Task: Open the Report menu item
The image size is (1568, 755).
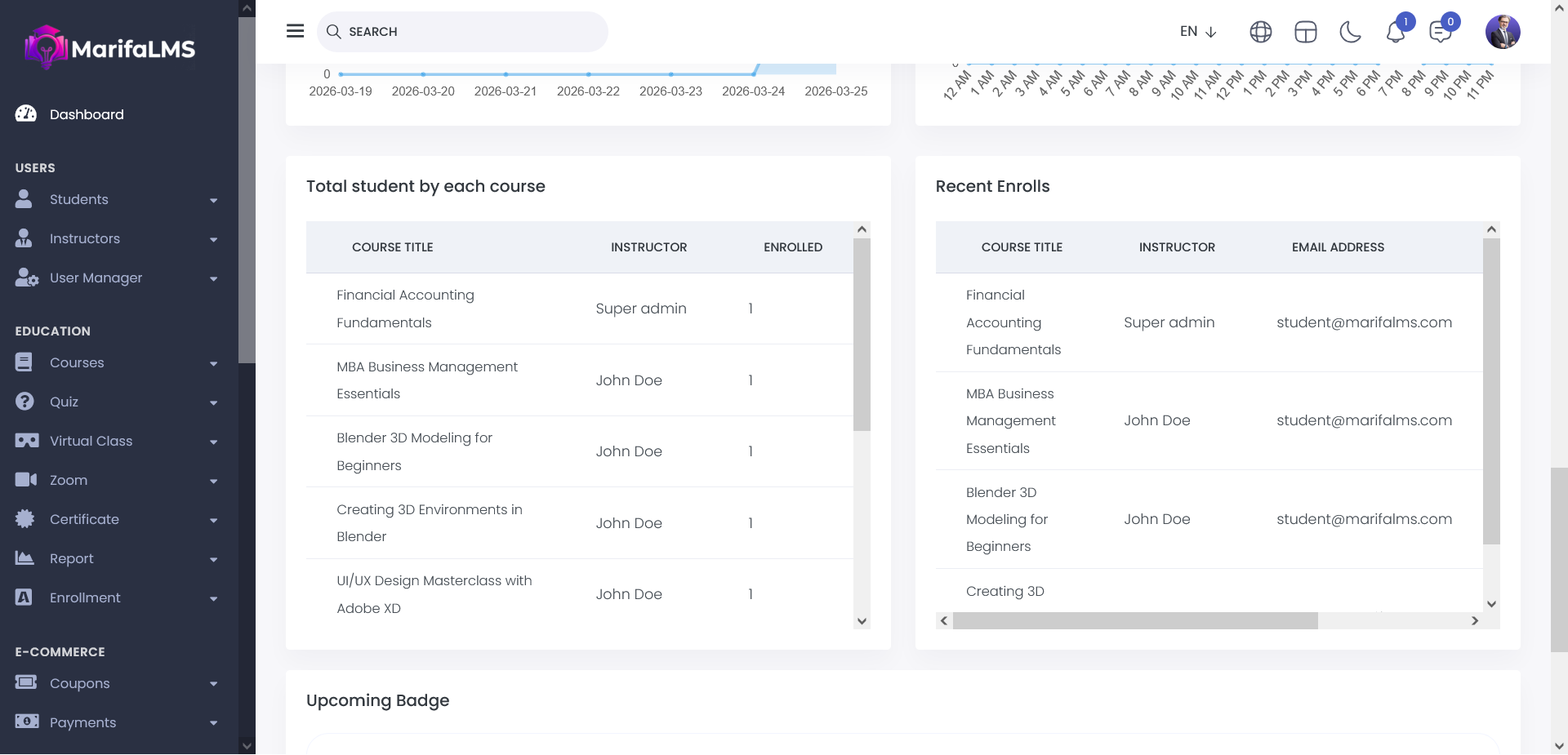Action: click(x=72, y=558)
